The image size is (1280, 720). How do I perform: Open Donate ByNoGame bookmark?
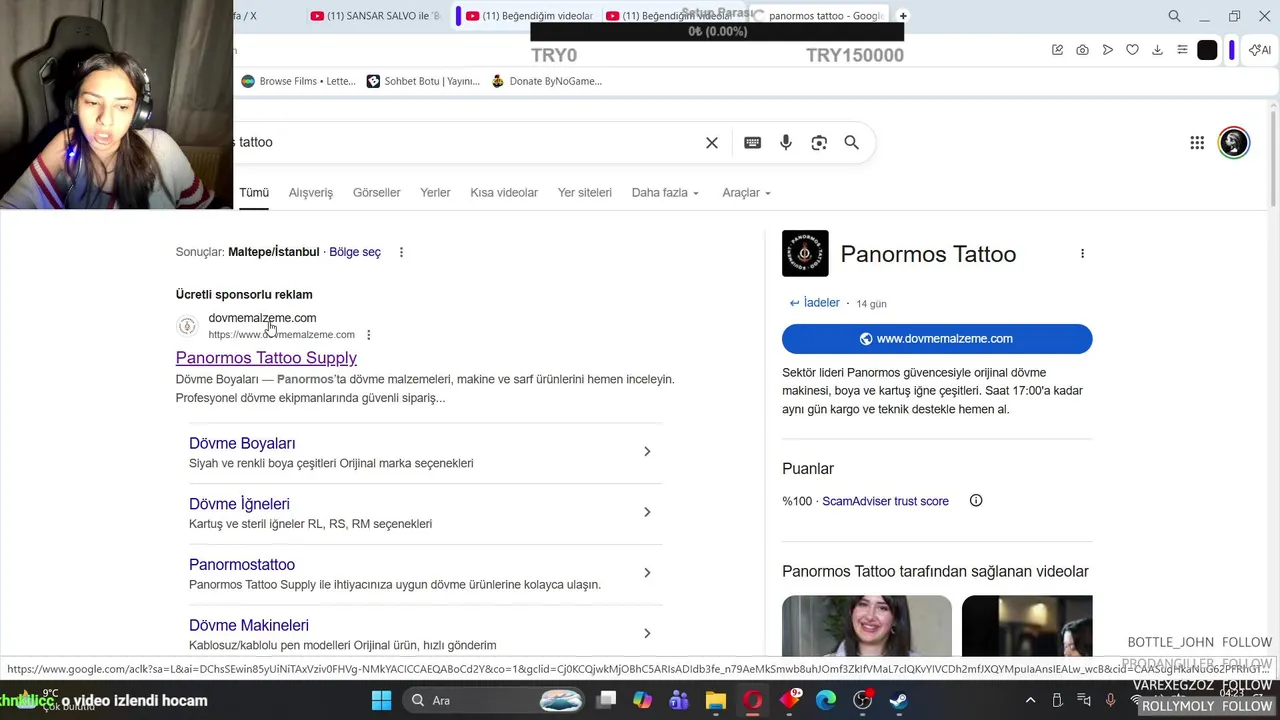pos(546,81)
